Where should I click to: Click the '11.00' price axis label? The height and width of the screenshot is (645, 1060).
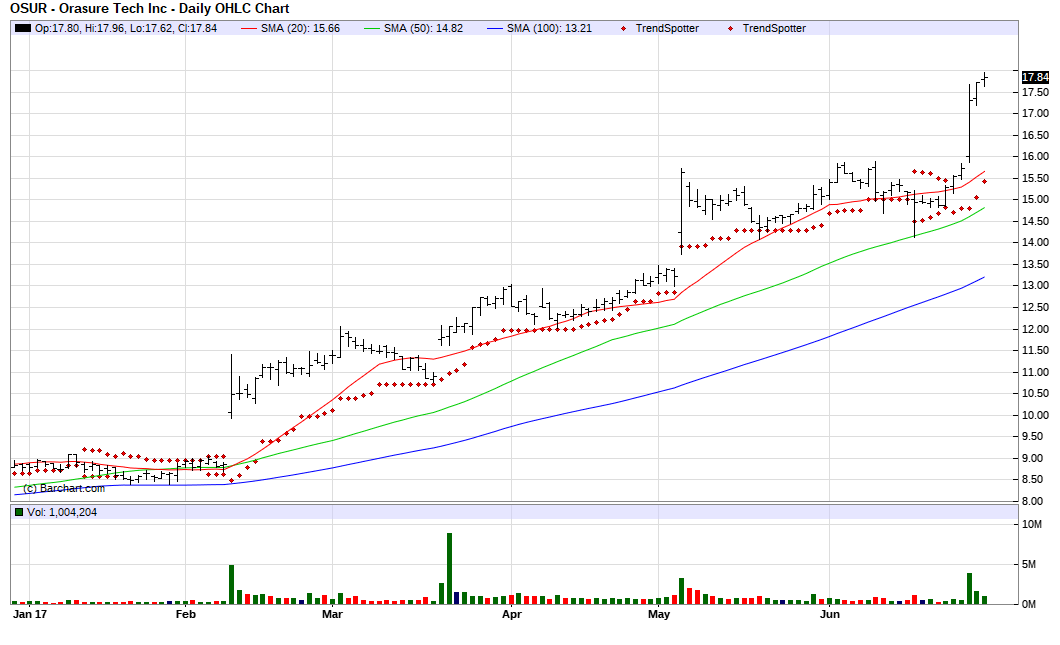pyautogui.click(x=1035, y=372)
